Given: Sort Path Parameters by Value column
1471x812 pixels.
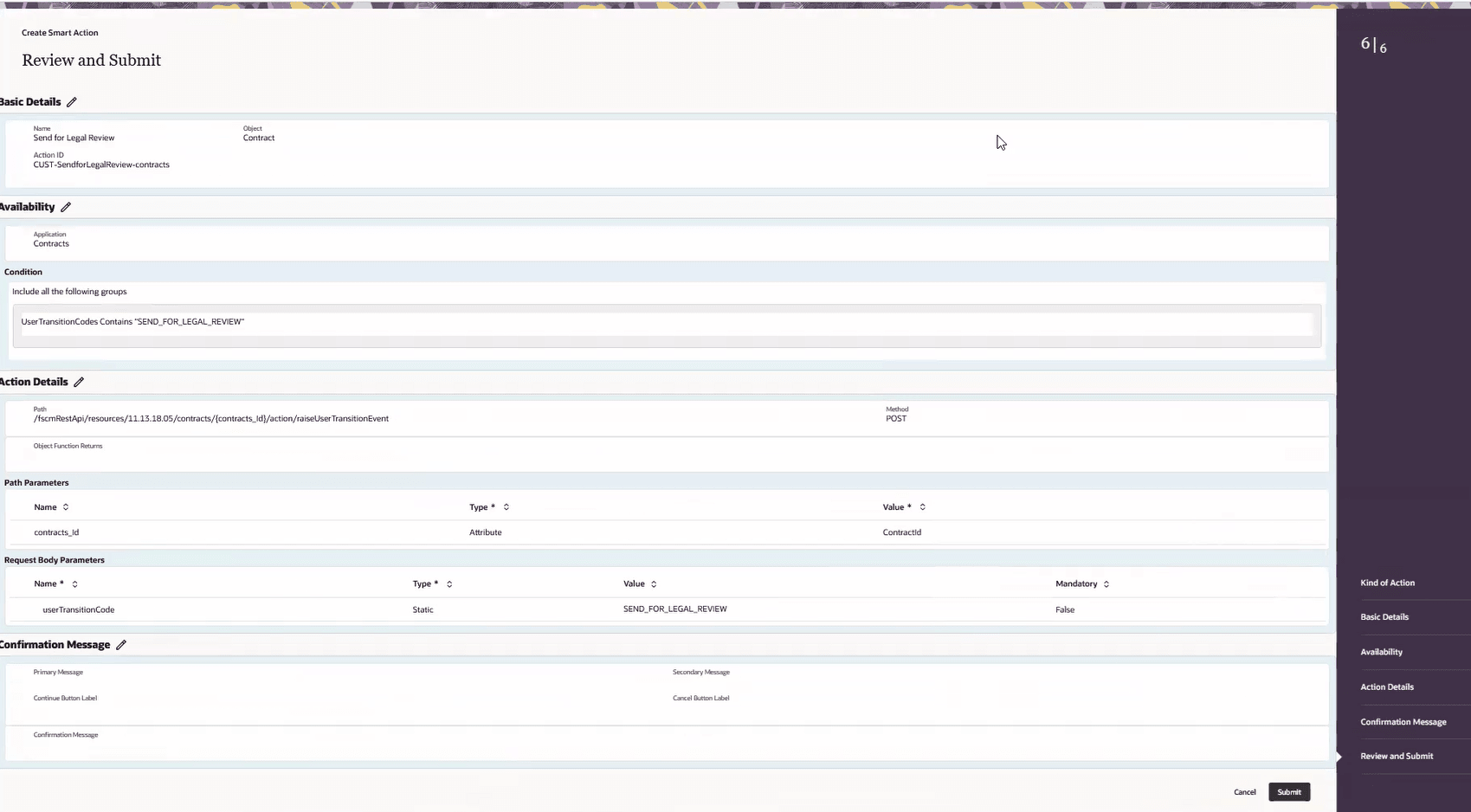Looking at the screenshot, I should coord(923,507).
